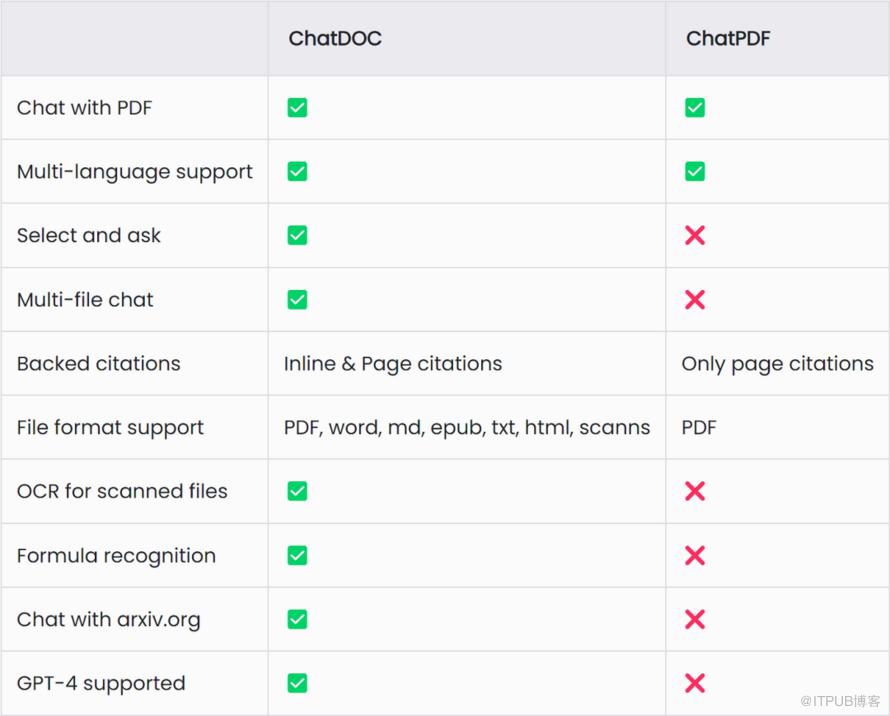Click ChatPDF red X for Select and ask

695,236
